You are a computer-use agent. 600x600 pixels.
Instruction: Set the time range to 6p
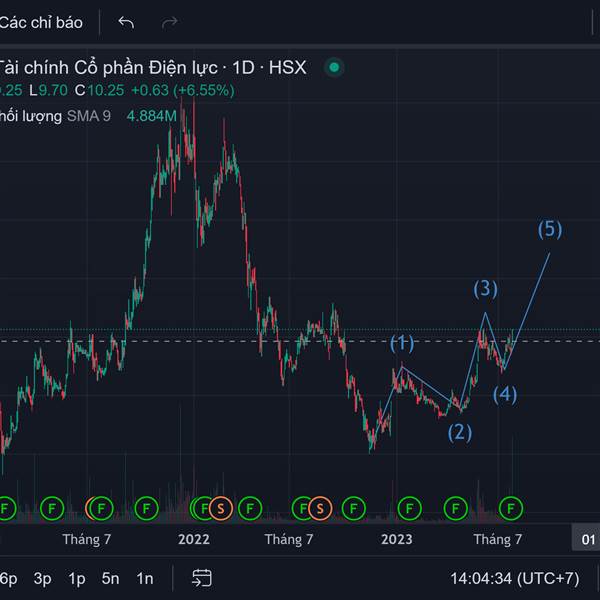tap(9, 578)
